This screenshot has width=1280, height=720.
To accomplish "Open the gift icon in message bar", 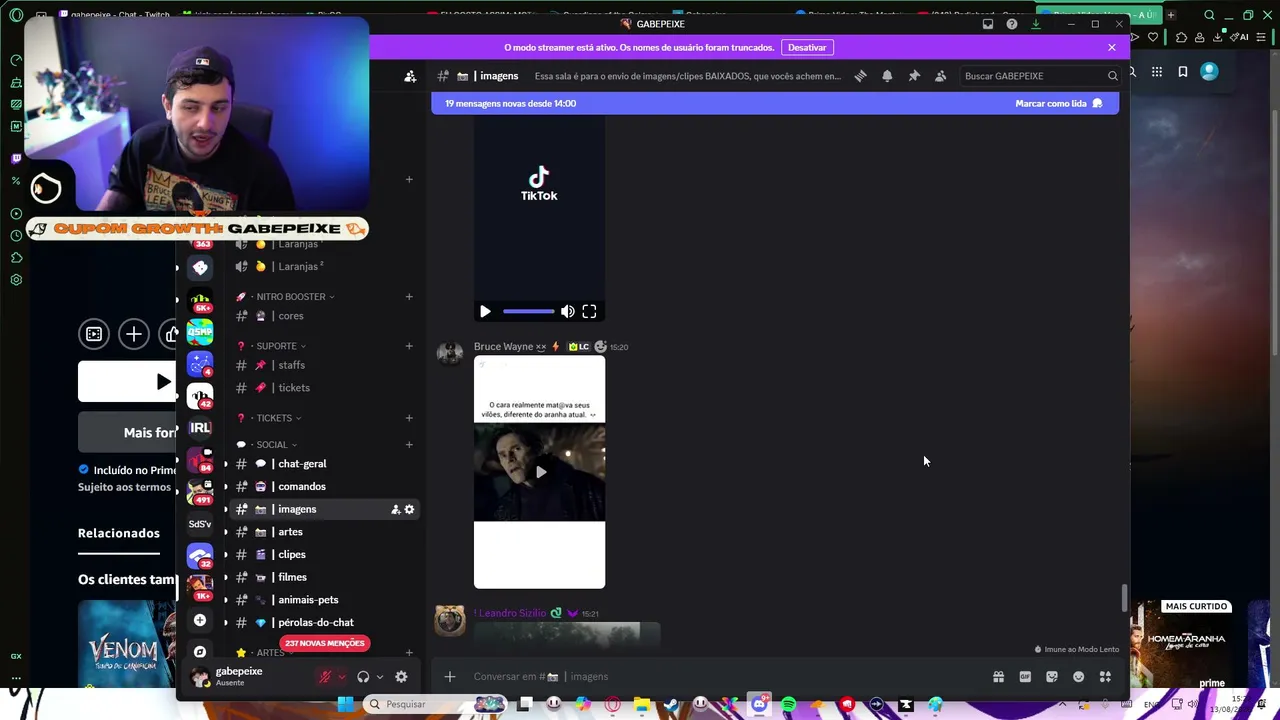I will (998, 677).
